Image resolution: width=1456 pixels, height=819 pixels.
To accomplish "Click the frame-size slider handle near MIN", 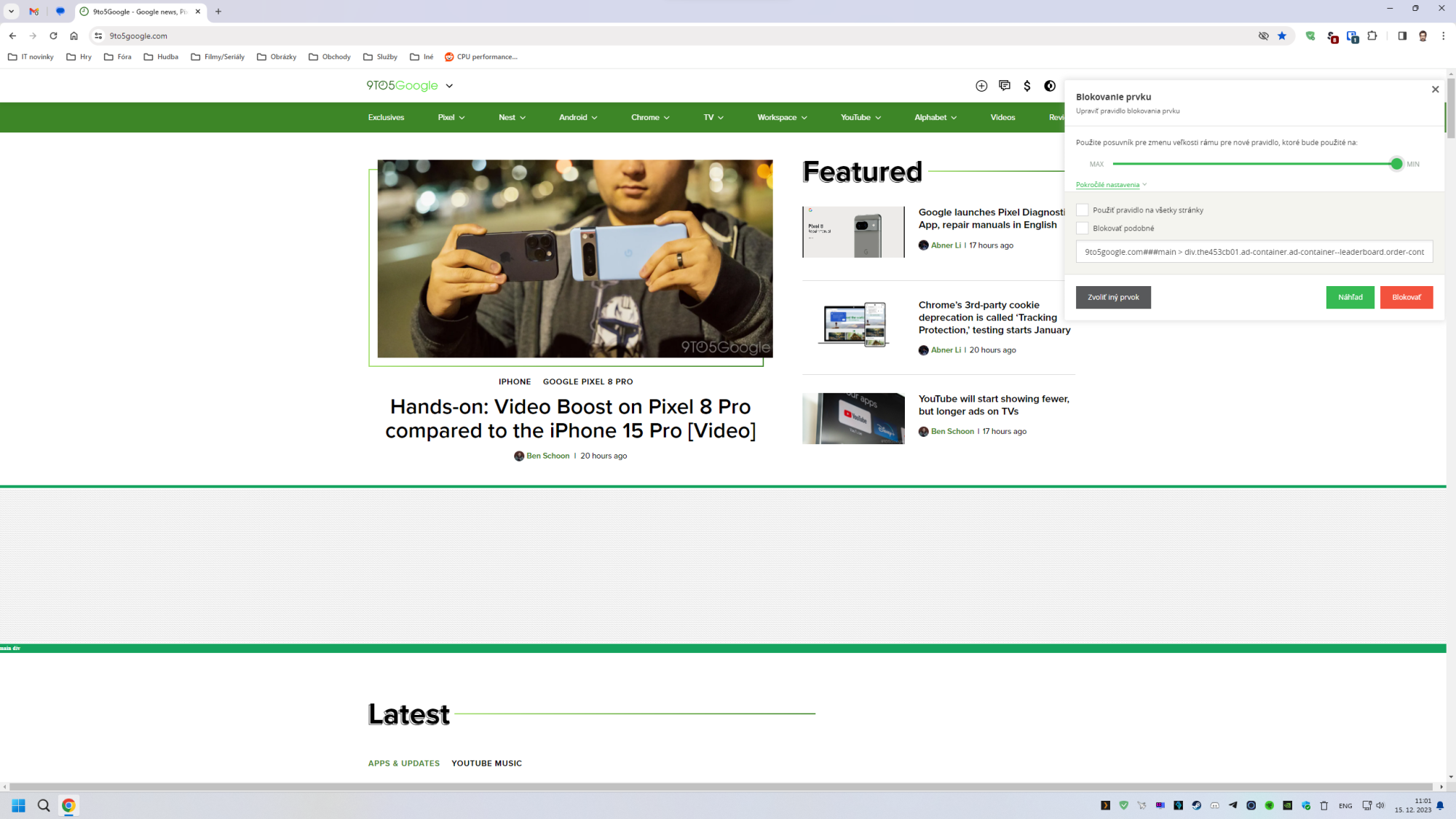I will [1397, 164].
